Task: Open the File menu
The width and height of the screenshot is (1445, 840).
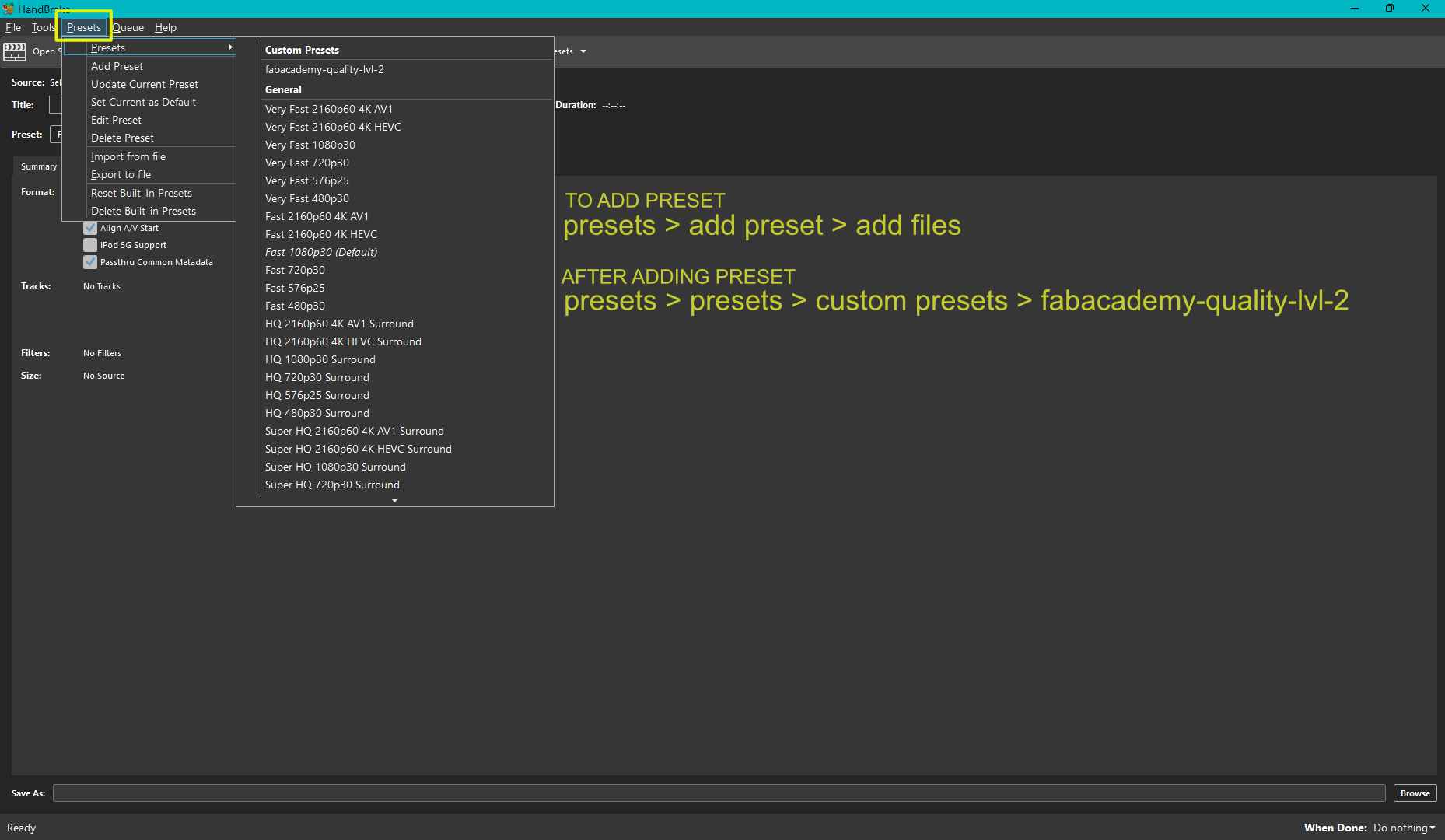Action: point(13,27)
